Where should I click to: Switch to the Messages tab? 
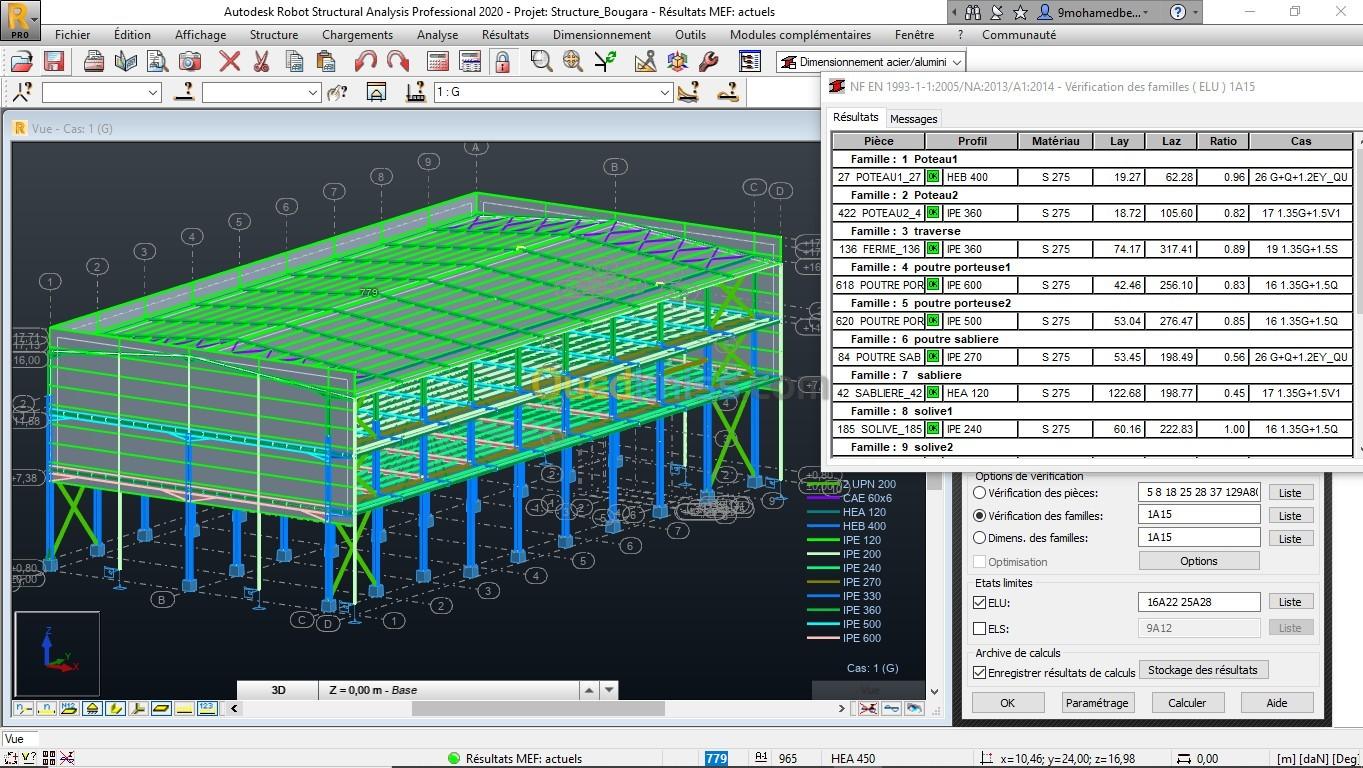click(914, 118)
